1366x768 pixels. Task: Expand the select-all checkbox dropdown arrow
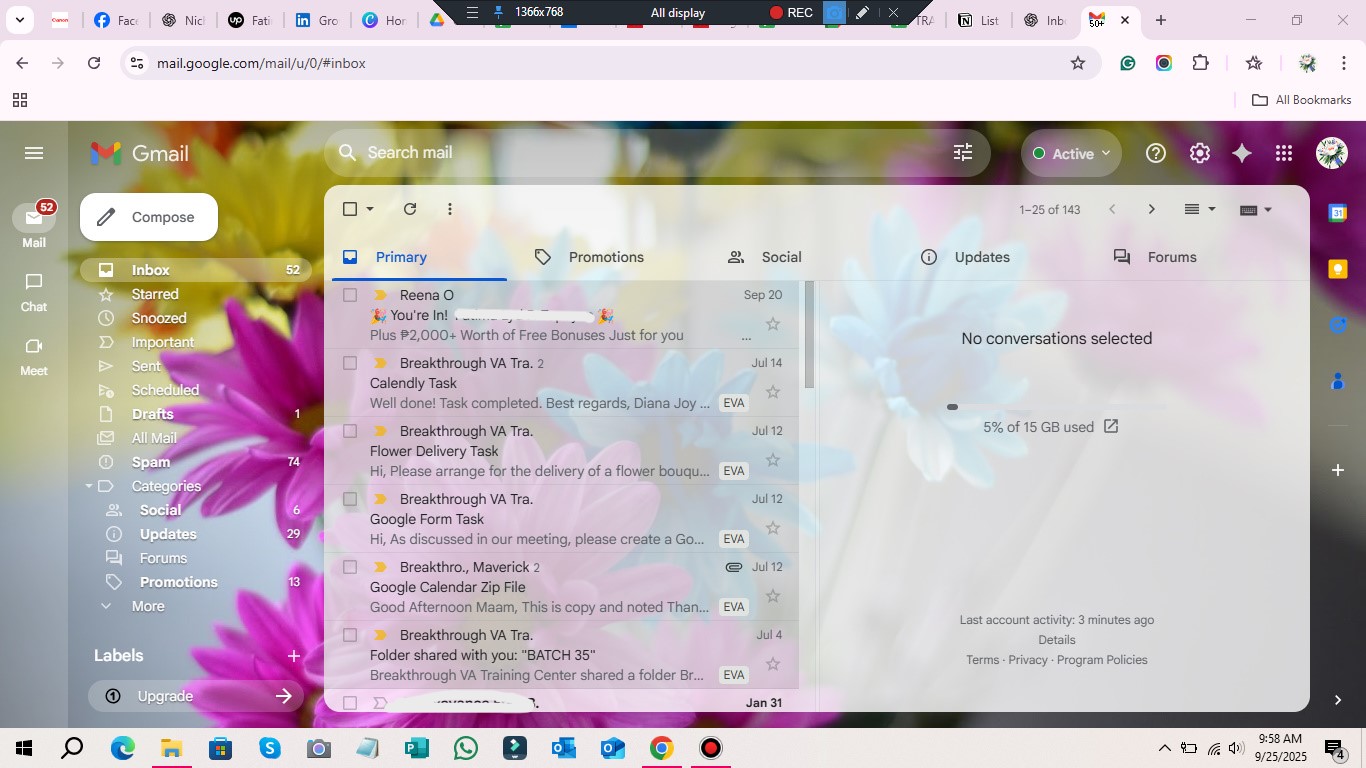pyautogui.click(x=370, y=209)
